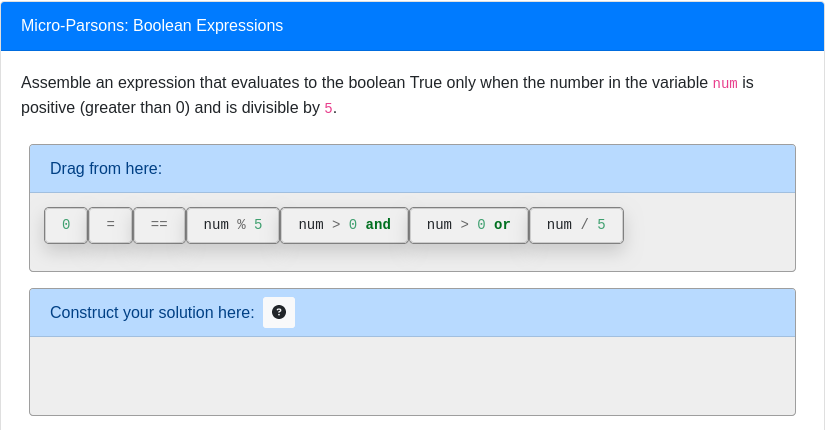
Task: Click the question mark help icon
Action: [x=279, y=312]
